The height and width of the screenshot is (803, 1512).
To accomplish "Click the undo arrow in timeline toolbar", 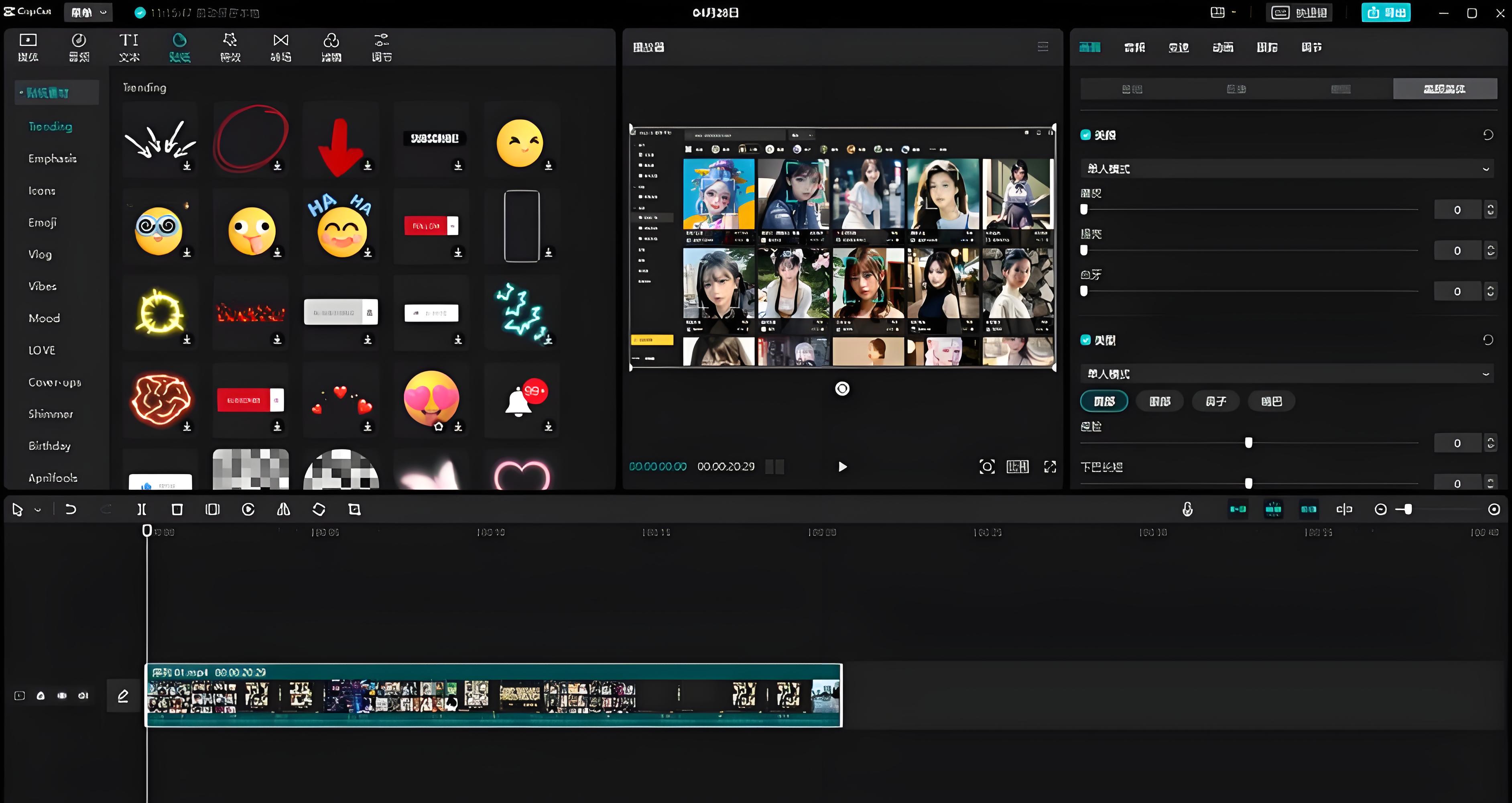I will click(71, 509).
